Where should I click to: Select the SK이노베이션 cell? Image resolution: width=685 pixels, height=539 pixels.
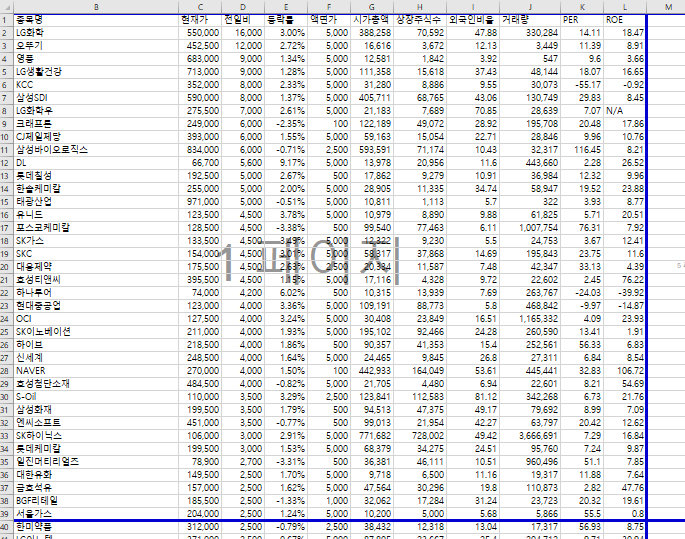(x=96, y=332)
